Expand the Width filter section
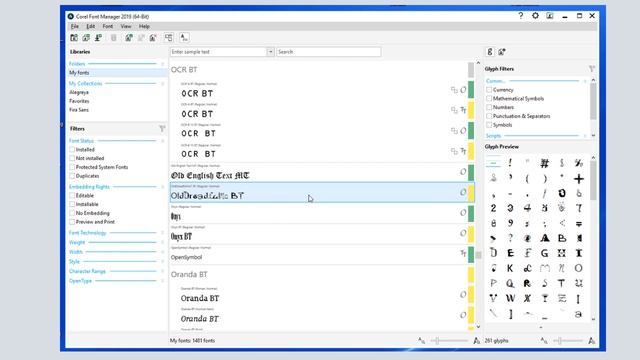Screen dimensions: 640x360 point(162,252)
